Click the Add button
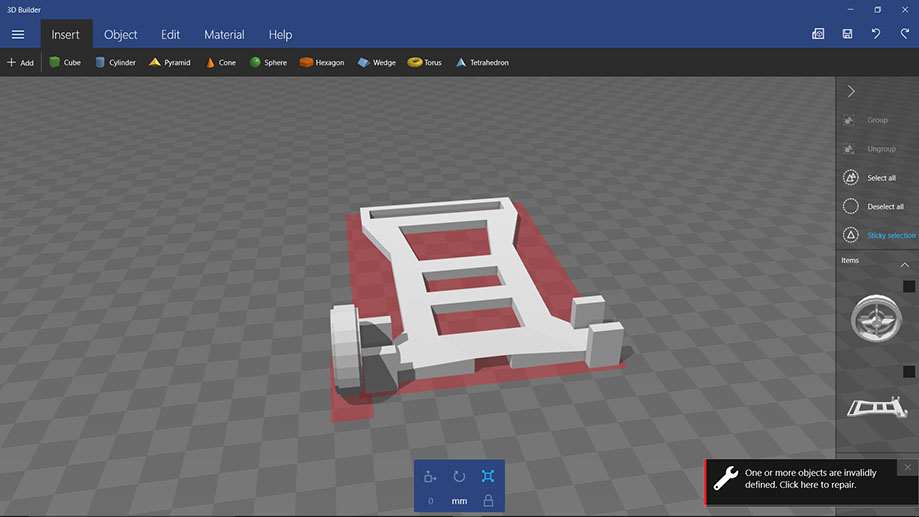 (x=21, y=62)
